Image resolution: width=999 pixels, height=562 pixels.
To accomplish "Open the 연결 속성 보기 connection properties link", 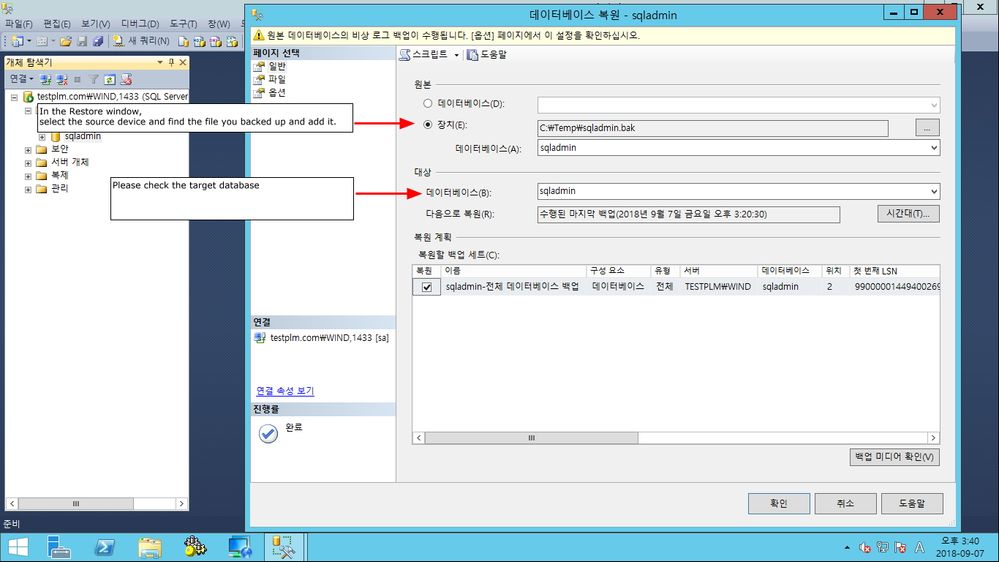I will click(x=285, y=391).
